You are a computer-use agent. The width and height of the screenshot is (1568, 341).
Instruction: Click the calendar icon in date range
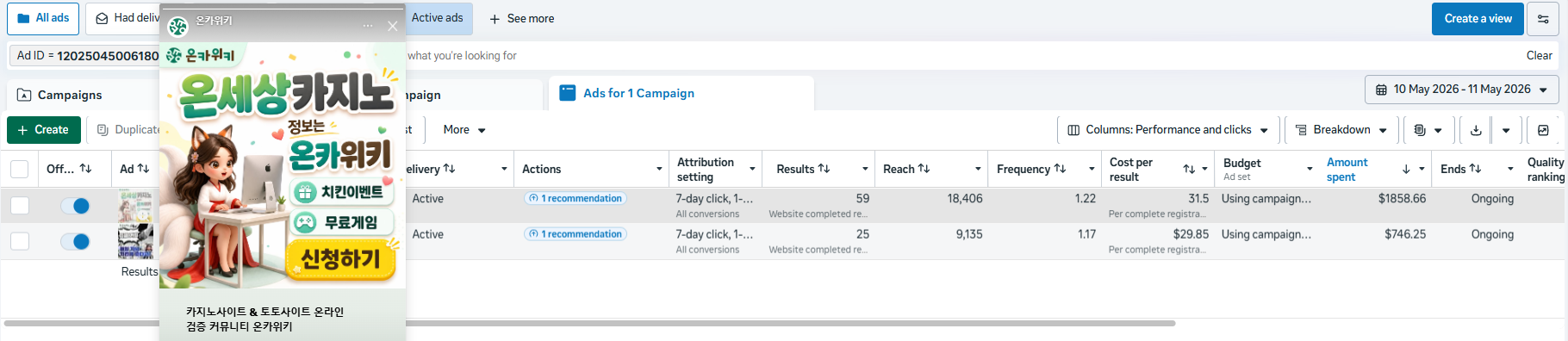1381,90
